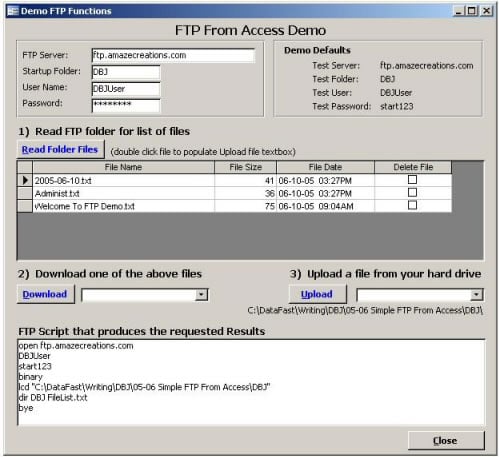Click the 'lcd' script line

click(x=144, y=387)
